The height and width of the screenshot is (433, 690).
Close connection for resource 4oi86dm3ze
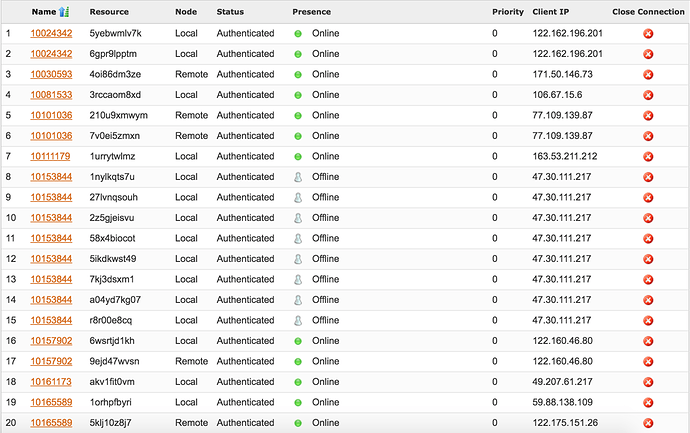(x=648, y=75)
